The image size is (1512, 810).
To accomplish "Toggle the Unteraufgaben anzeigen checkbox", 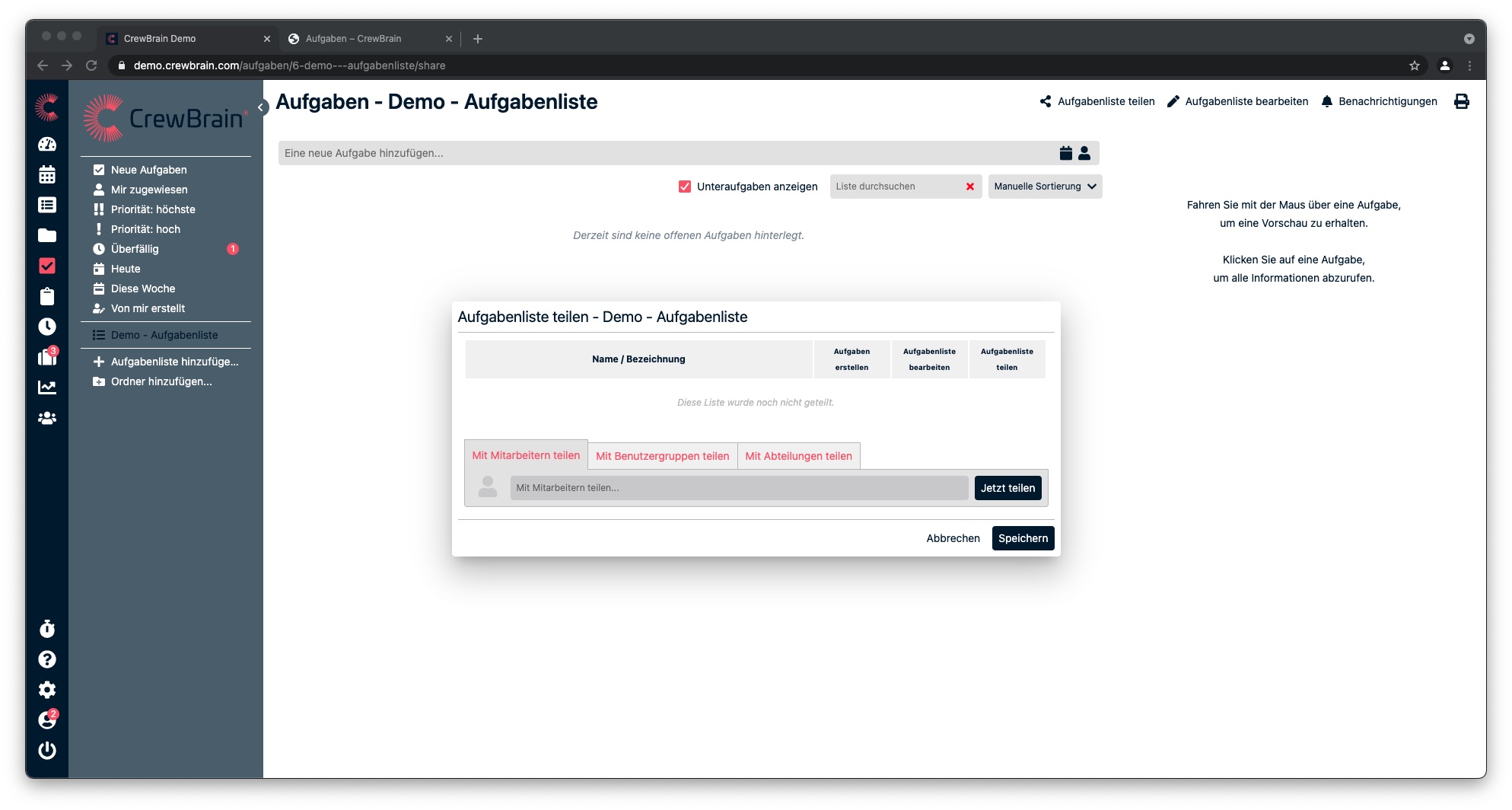I will pos(685,187).
